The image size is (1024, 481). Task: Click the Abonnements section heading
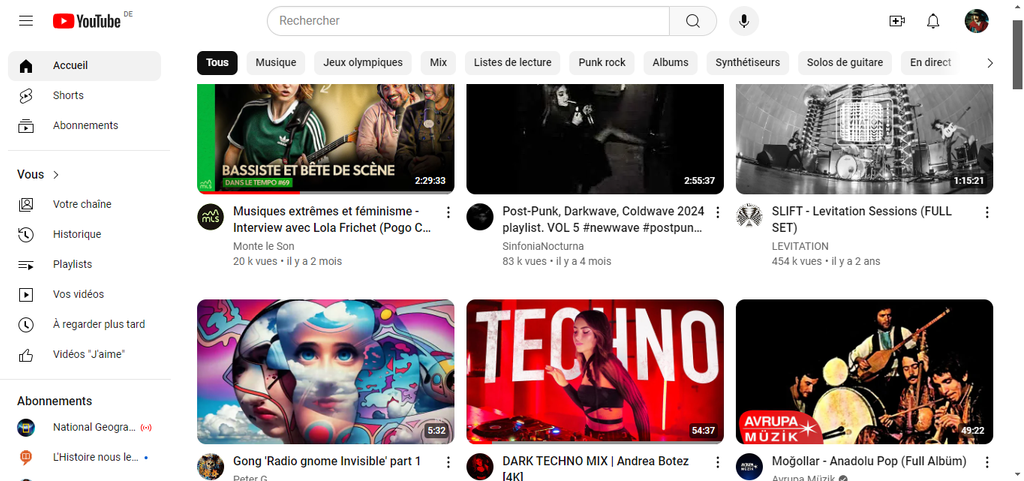pyautogui.click(x=54, y=401)
